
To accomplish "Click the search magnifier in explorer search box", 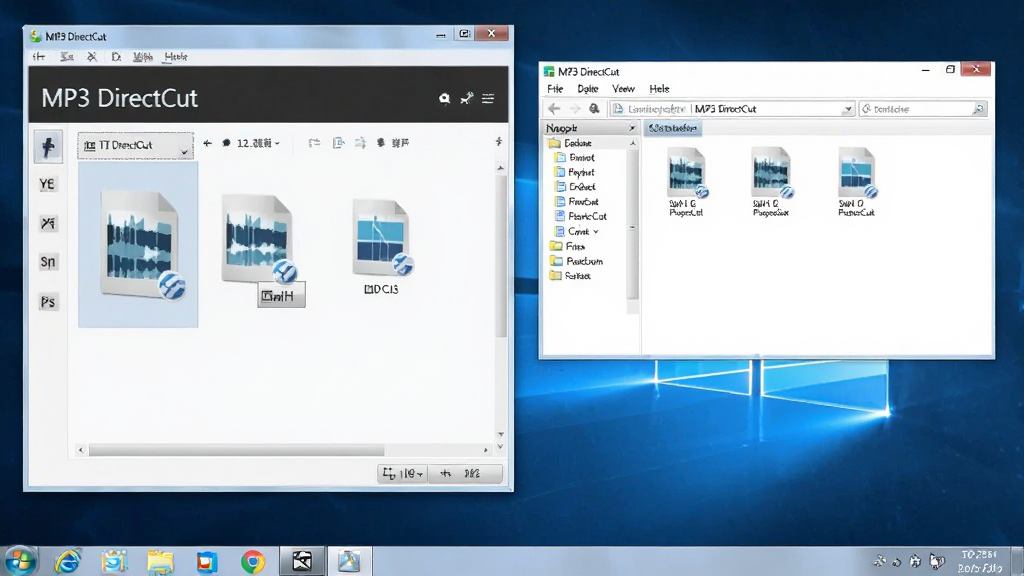I will pos(978,109).
